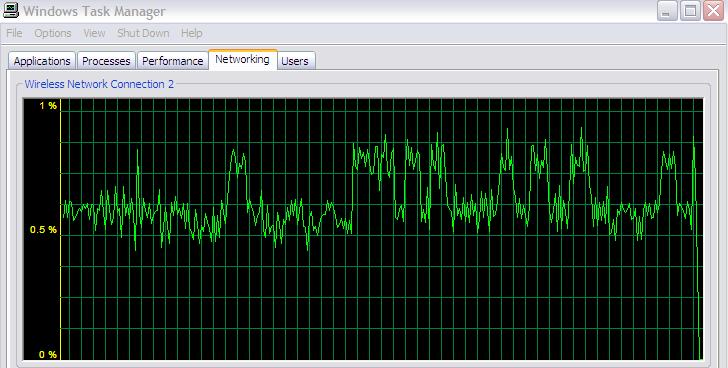Show the Users tab
The image size is (728, 368).
pos(295,61)
